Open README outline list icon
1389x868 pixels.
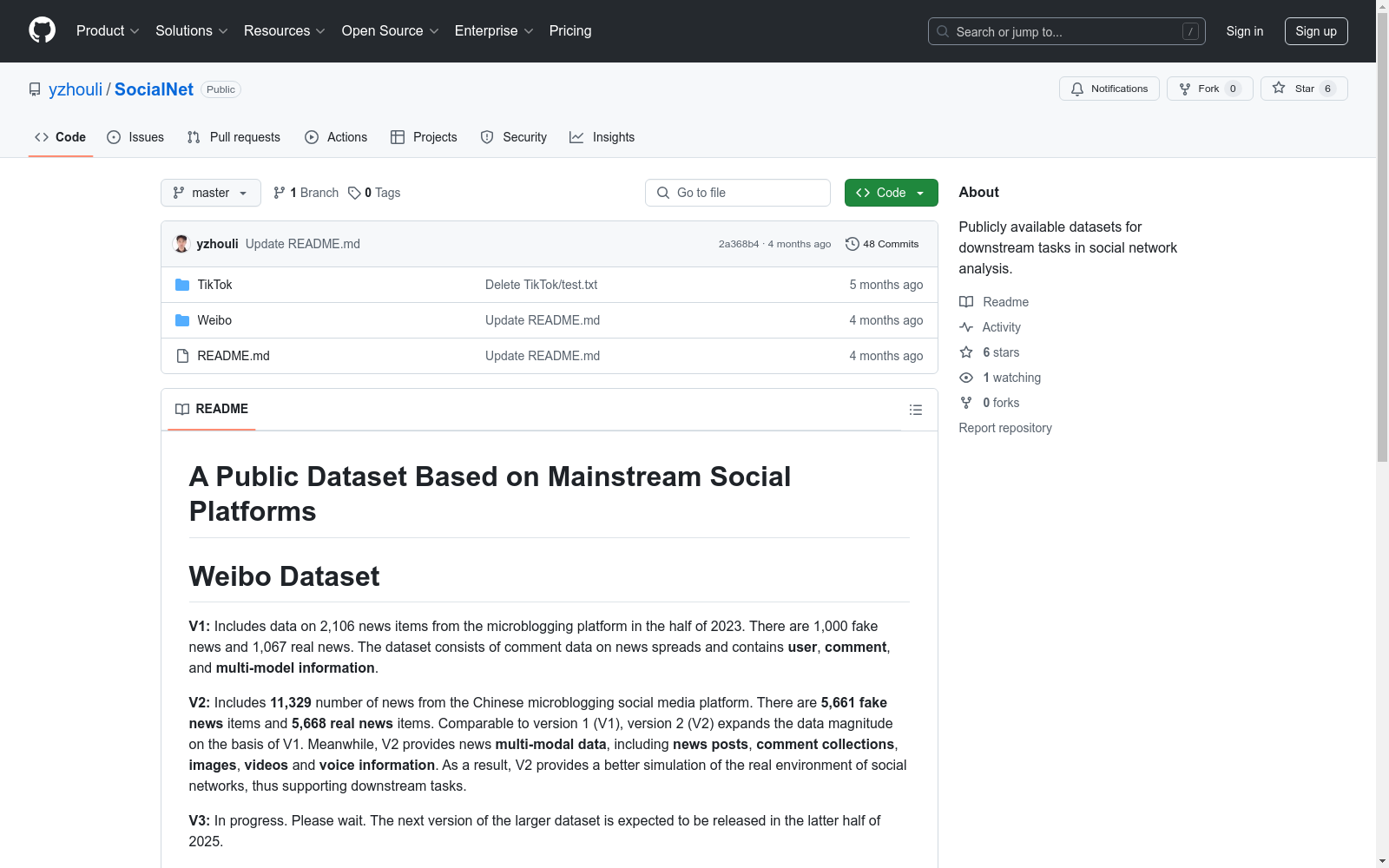click(915, 410)
